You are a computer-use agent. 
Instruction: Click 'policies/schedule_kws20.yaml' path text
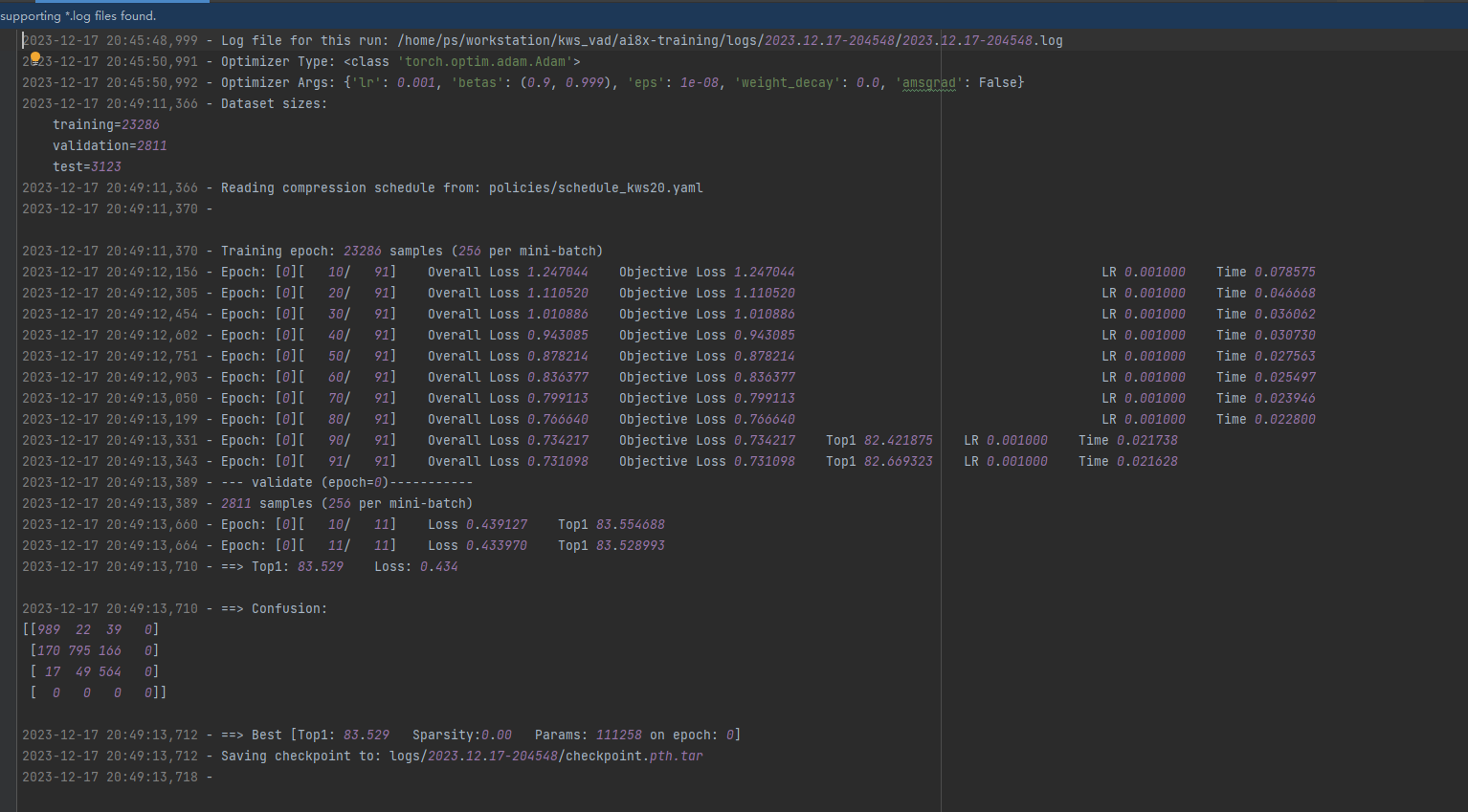coord(595,187)
